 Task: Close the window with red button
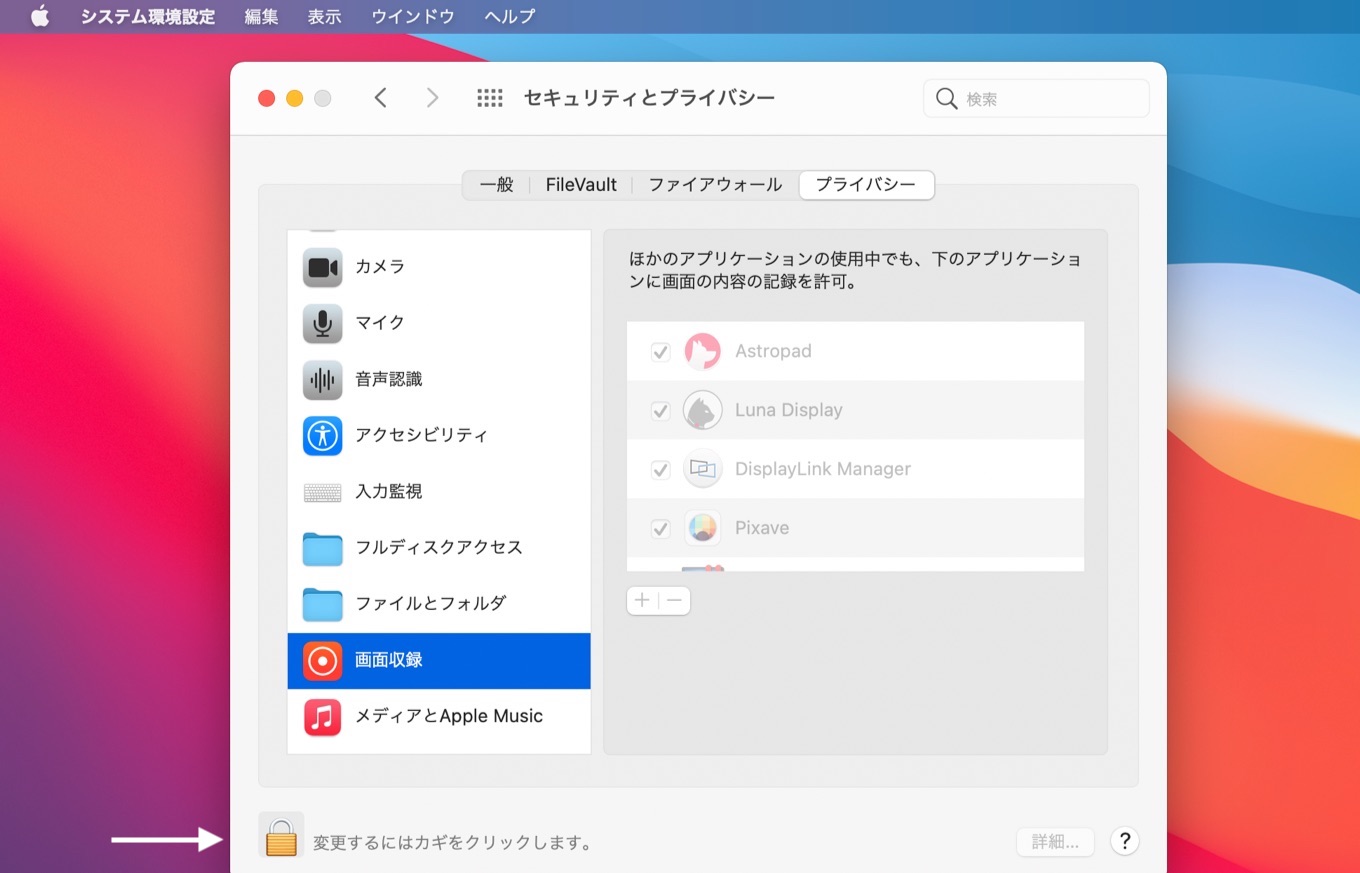click(x=266, y=98)
